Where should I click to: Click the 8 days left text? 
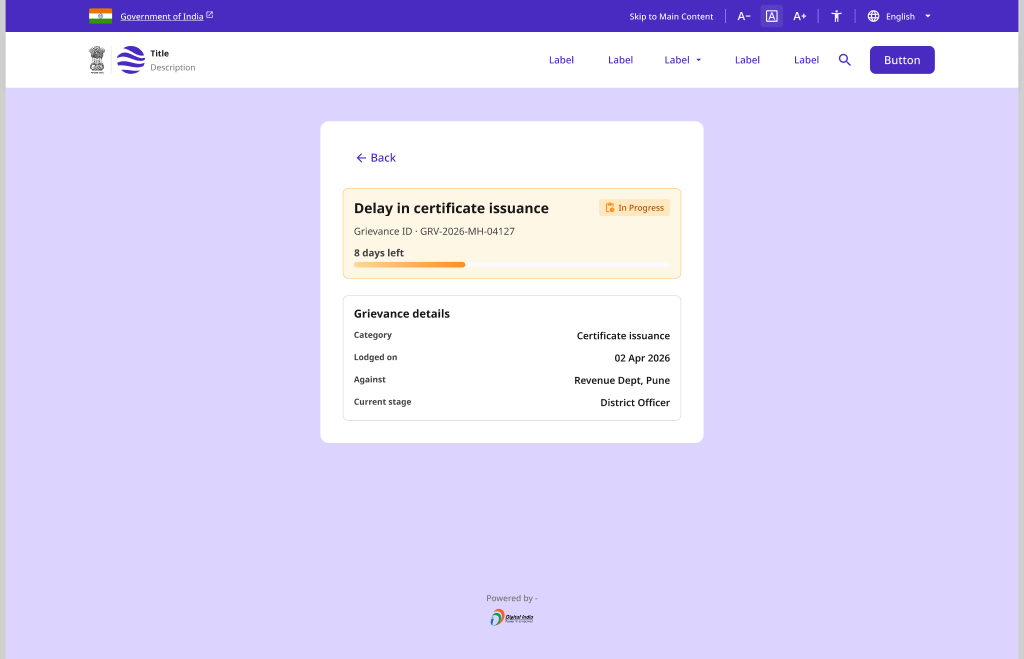378,253
